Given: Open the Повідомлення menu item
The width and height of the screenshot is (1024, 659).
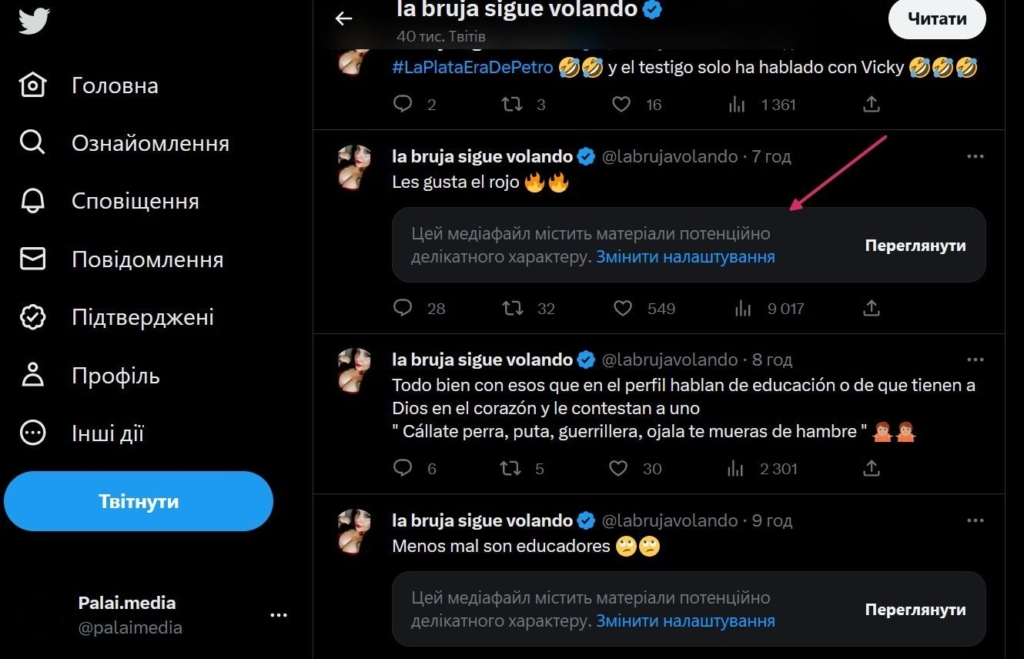Looking at the screenshot, I should 147,260.
